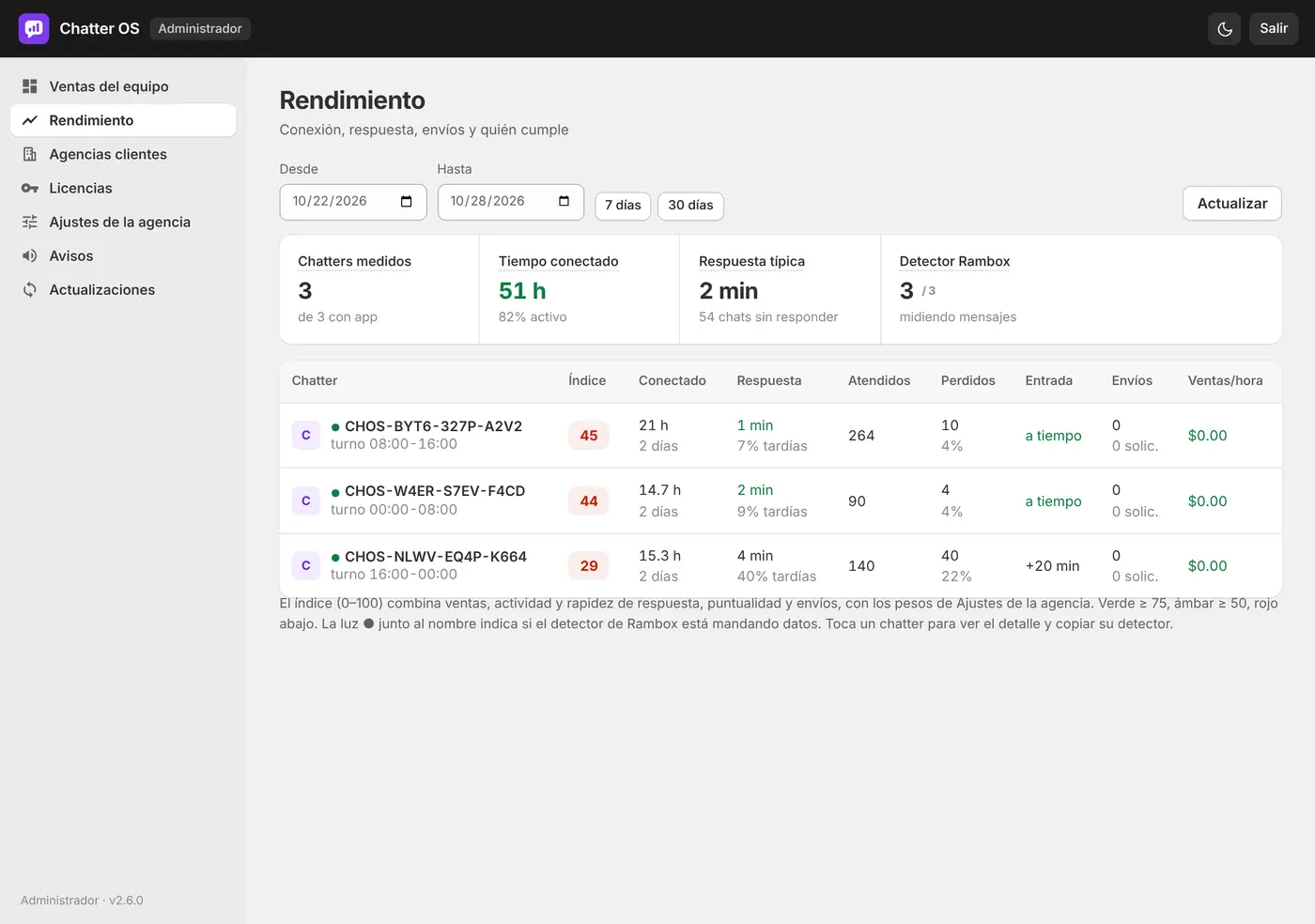
Task: Select the Rendimiento menu item
Action: 123,120
